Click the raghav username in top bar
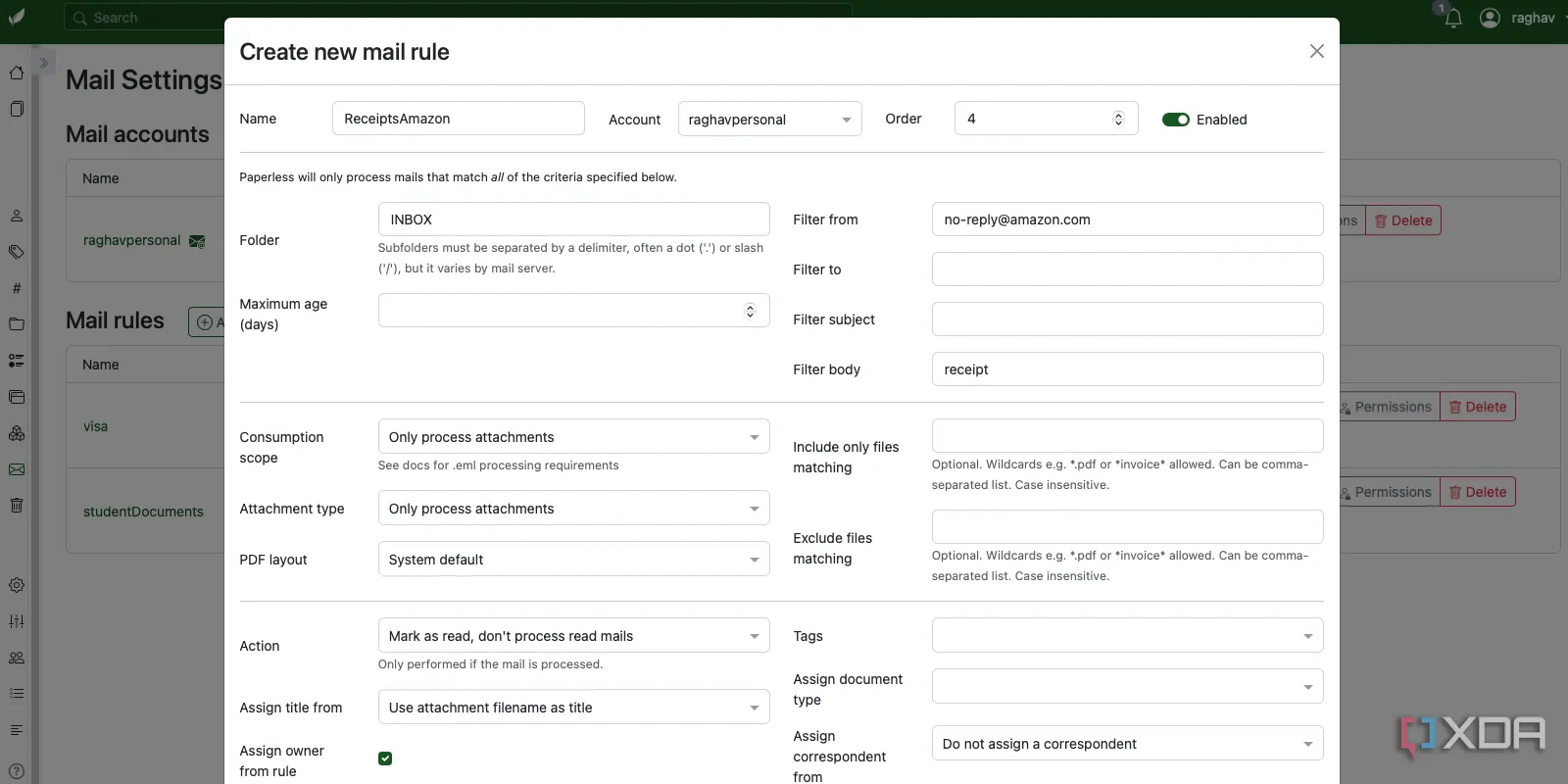 pos(1533,18)
